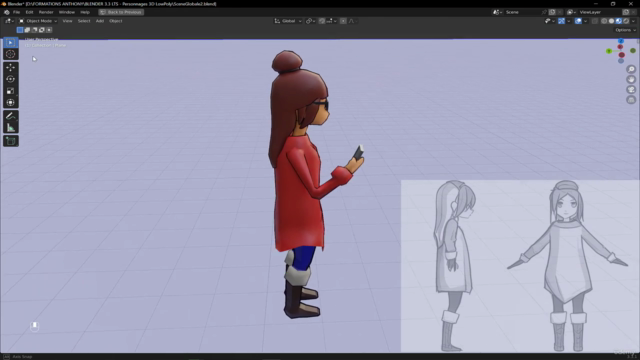Screen dimensions: 640x360
Task: Click the dark green negative Y axis circle
Action: pos(633,51)
